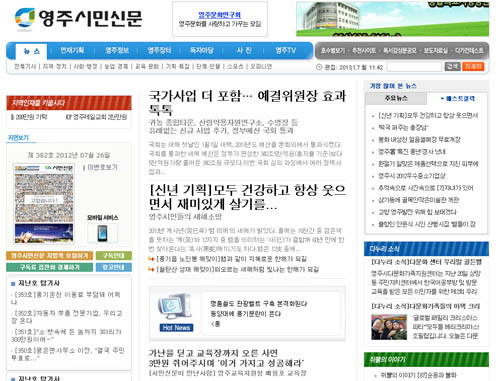Click the 영주시민신문 logo
500x381 pixels.
(x=79, y=18)
